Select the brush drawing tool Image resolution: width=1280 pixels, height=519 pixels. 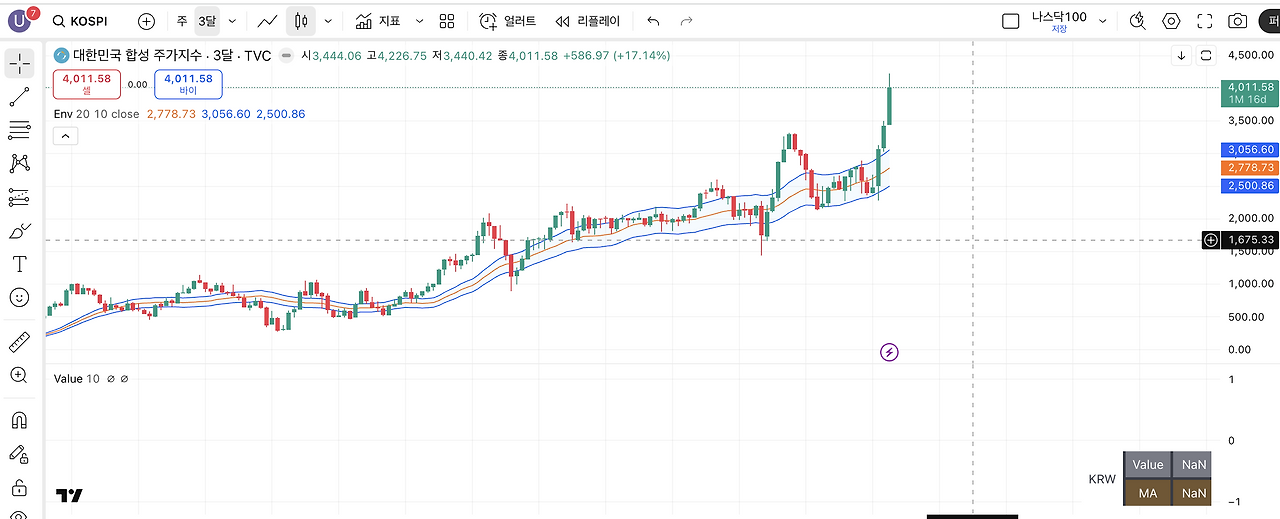pyautogui.click(x=19, y=231)
